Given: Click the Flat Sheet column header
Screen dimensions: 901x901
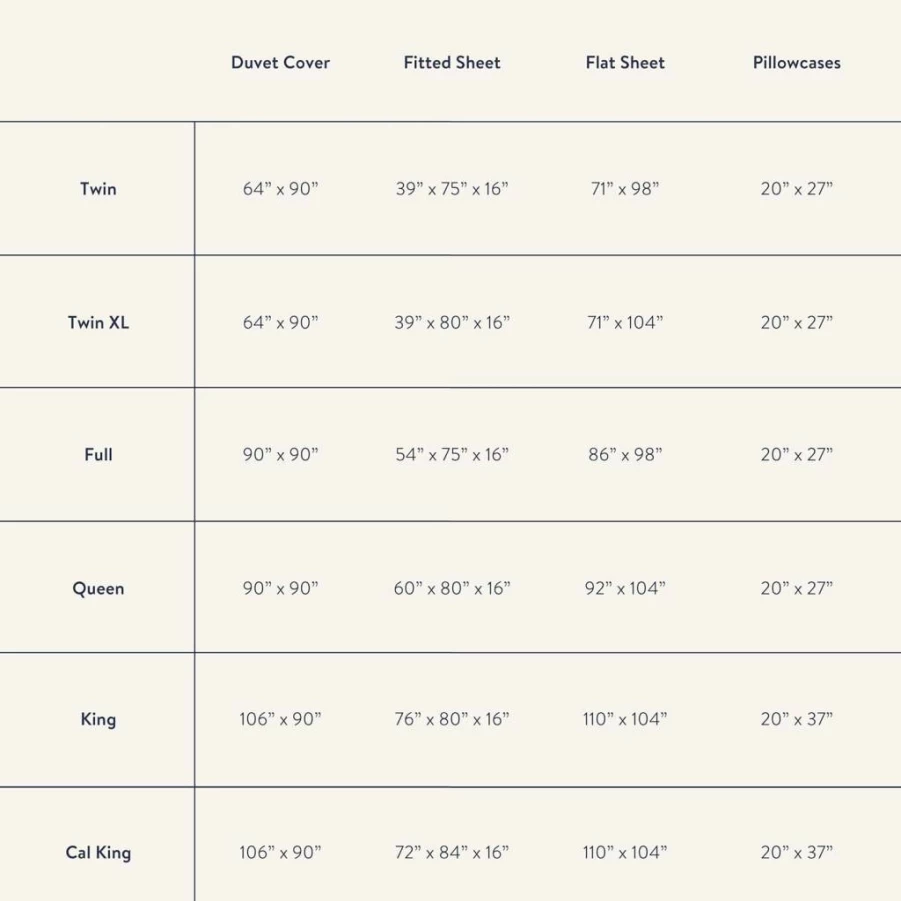Looking at the screenshot, I should 625,63.
